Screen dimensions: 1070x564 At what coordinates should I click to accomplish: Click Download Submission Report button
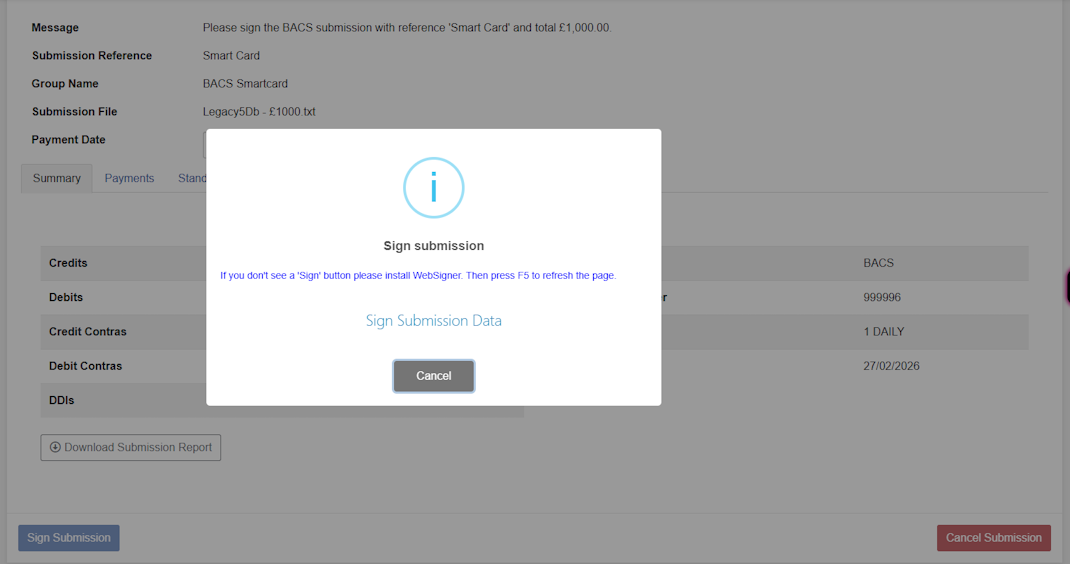coord(130,447)
